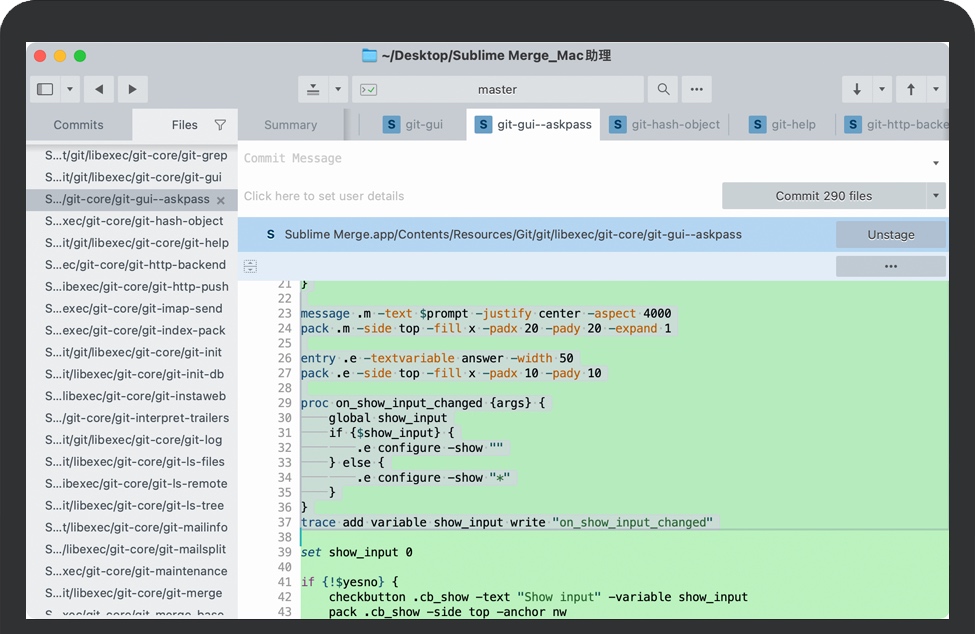Viewport: 975px width, 634px height.
Task: Click the push up-arrow icon
Action: pyautogui.click(x=910, y=89)
